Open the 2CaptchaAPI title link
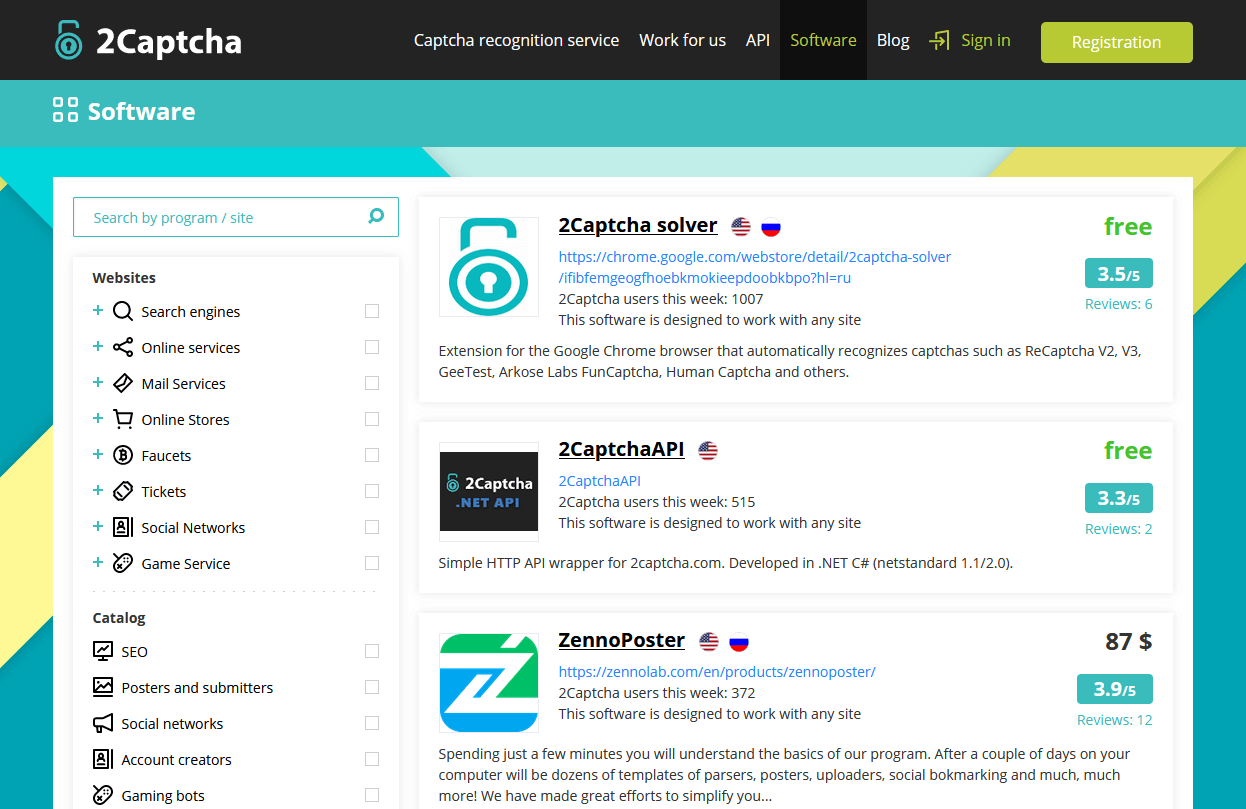The image size is (1246, 809). point(621,449)
